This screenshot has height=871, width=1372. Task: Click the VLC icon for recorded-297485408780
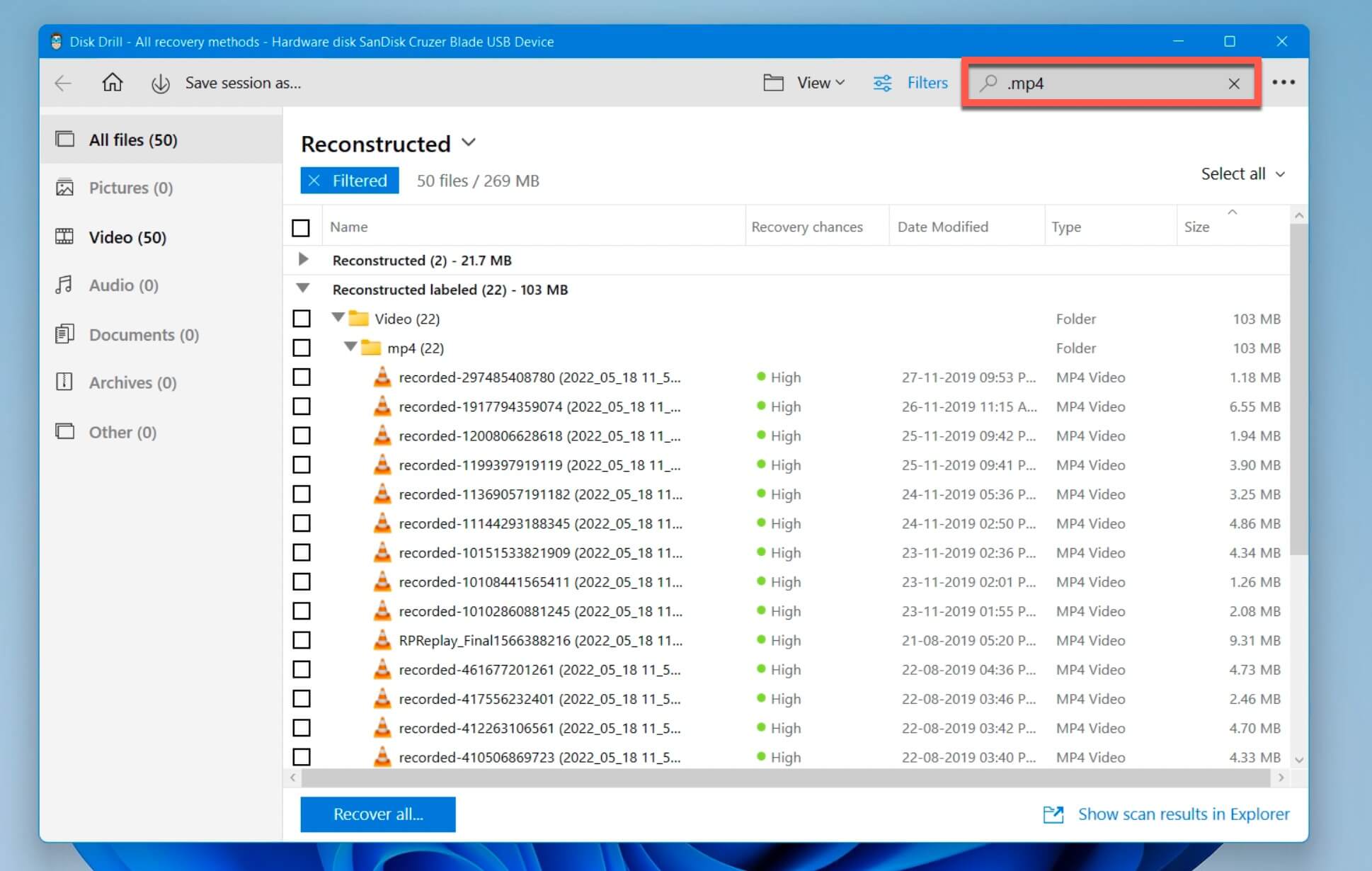(x=383, y=377)
